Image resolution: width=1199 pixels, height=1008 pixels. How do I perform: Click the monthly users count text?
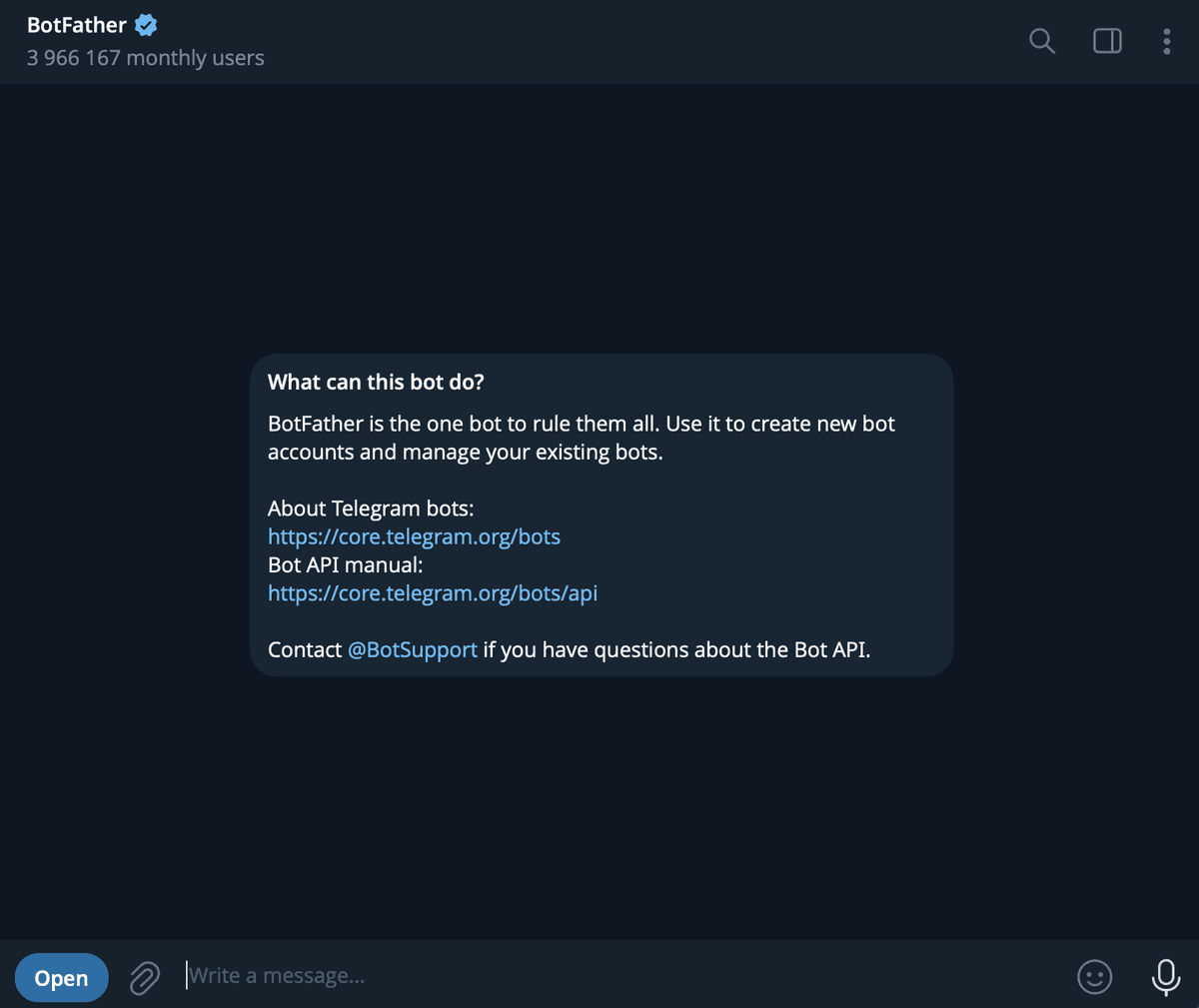[x=145, y=58]
